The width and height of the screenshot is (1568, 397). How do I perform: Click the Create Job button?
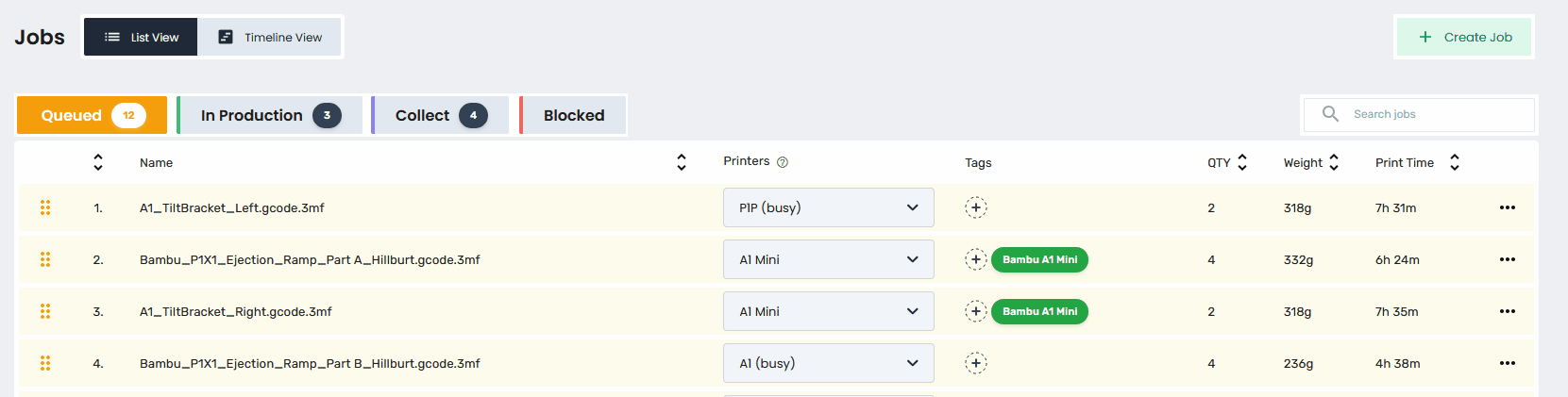pyautogui.click(x=1464, y=37)
